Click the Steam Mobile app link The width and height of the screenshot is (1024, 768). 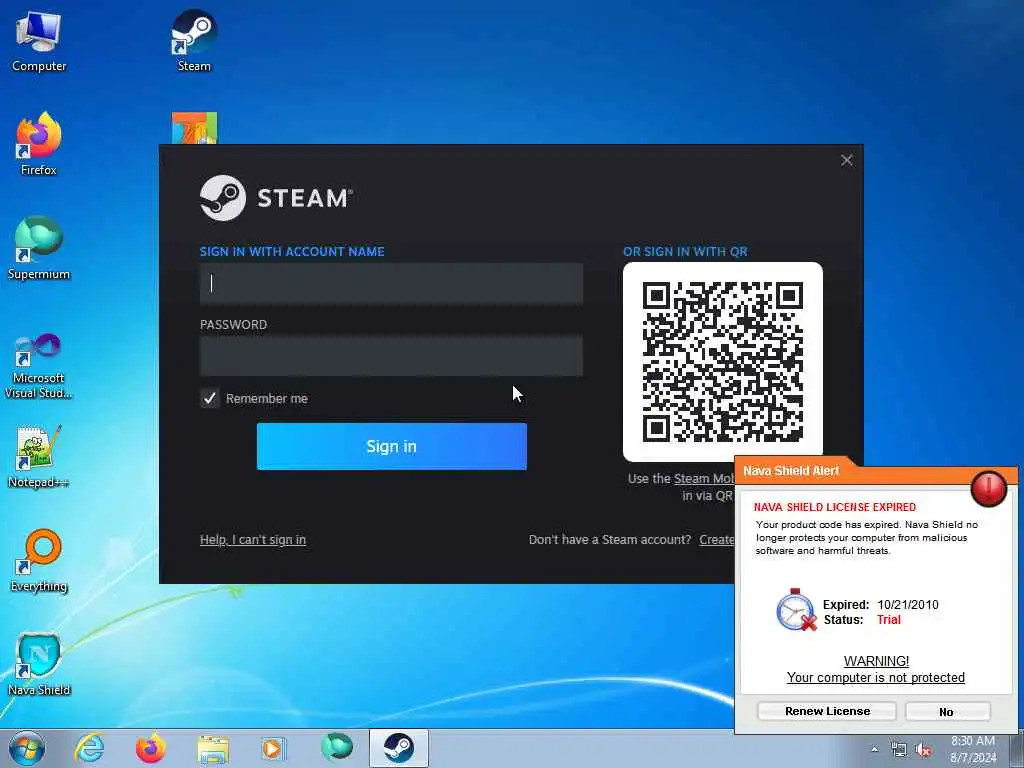click(x=704, y=479)
